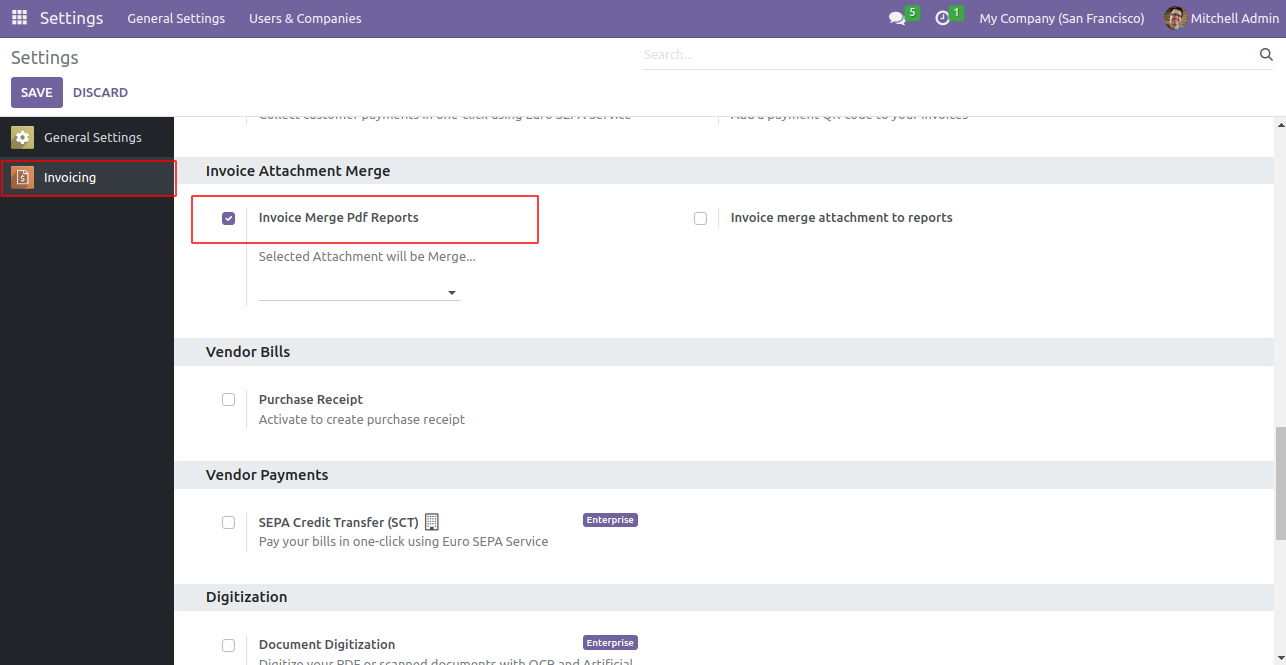1286x665 pixels.
Task: Open the apps grid menu icon
Action: (x=19, y=18)
